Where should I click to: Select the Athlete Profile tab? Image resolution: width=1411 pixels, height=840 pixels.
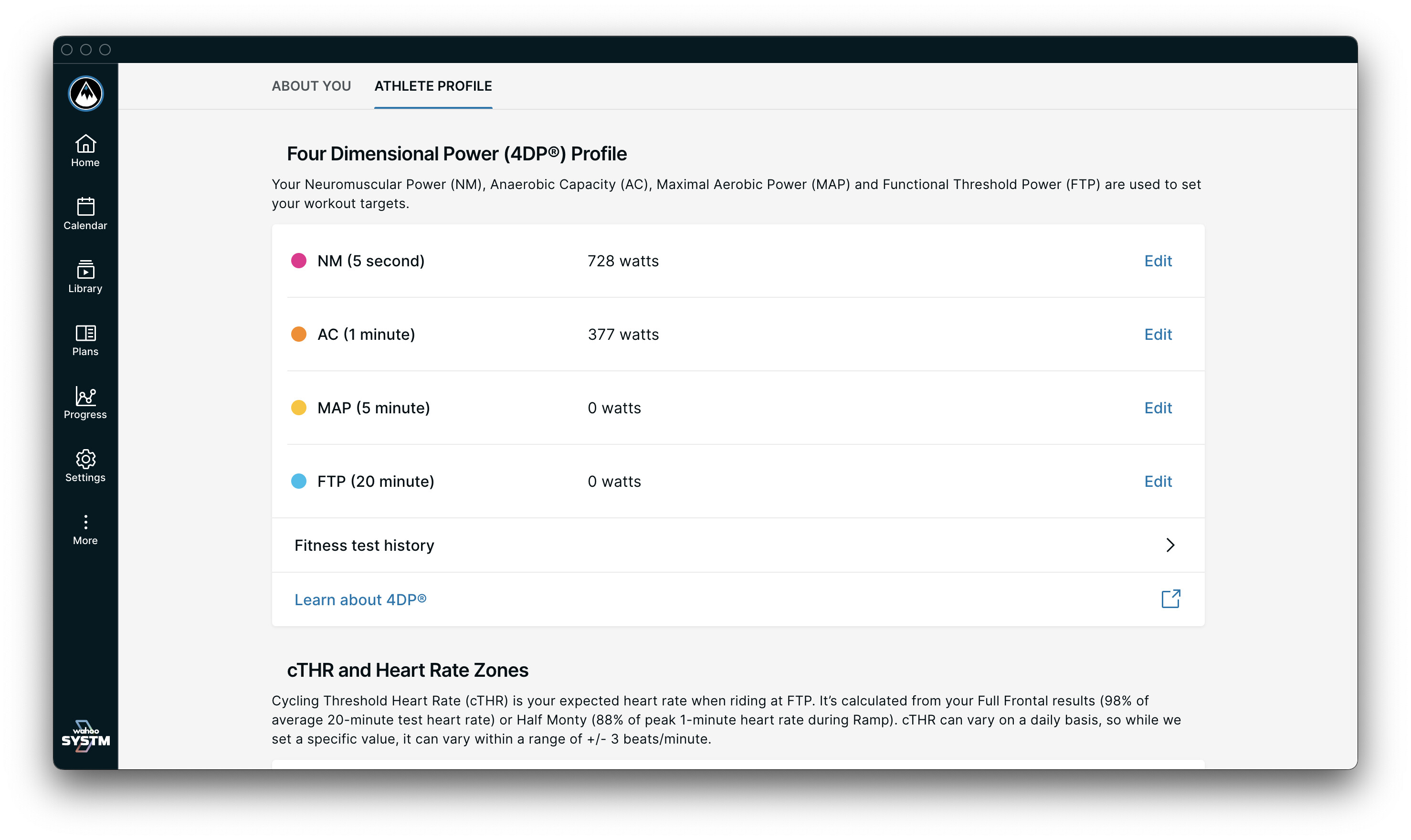point(433,86)
